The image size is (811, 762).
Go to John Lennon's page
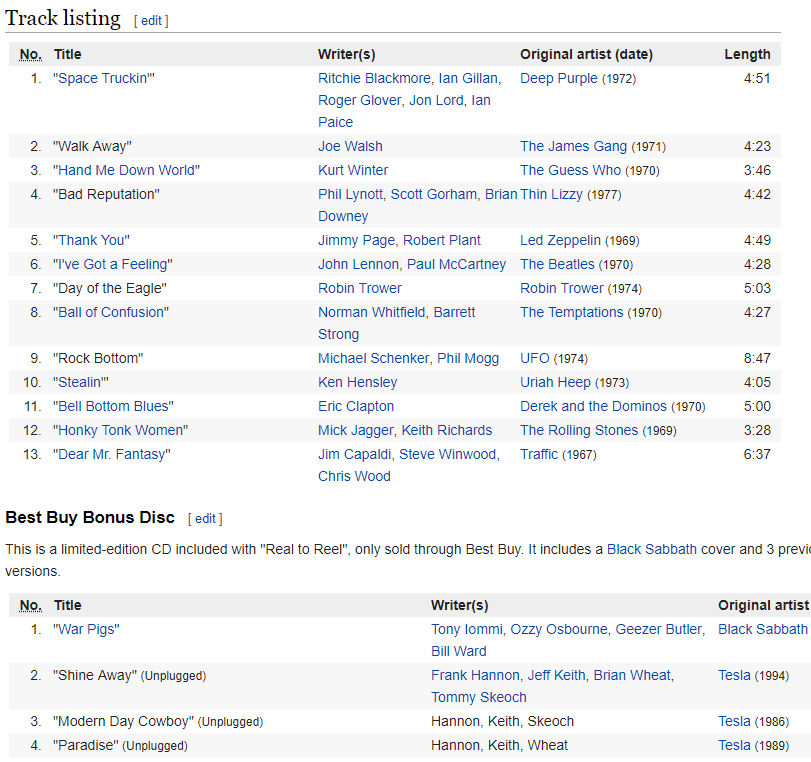358,264
